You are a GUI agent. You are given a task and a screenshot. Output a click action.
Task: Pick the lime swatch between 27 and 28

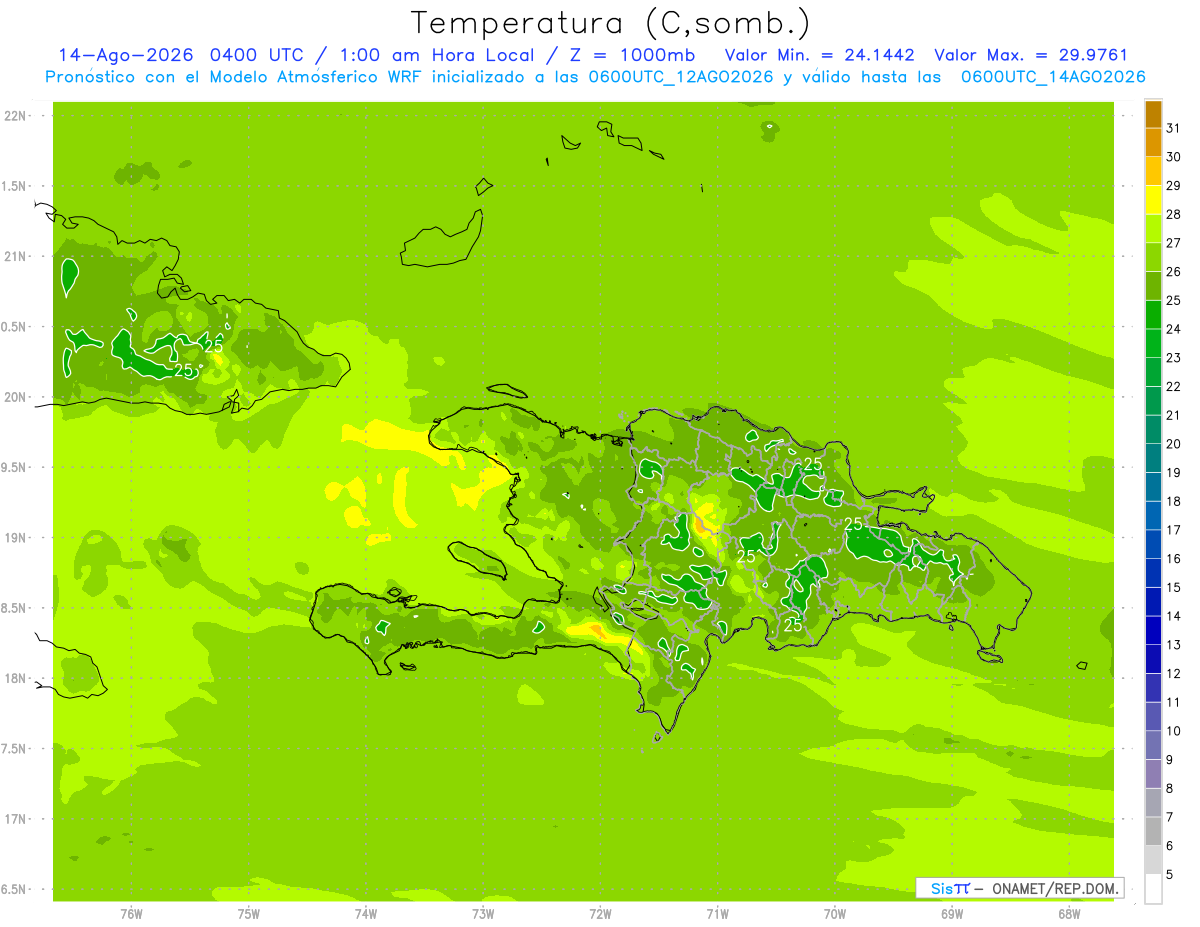1153,229
